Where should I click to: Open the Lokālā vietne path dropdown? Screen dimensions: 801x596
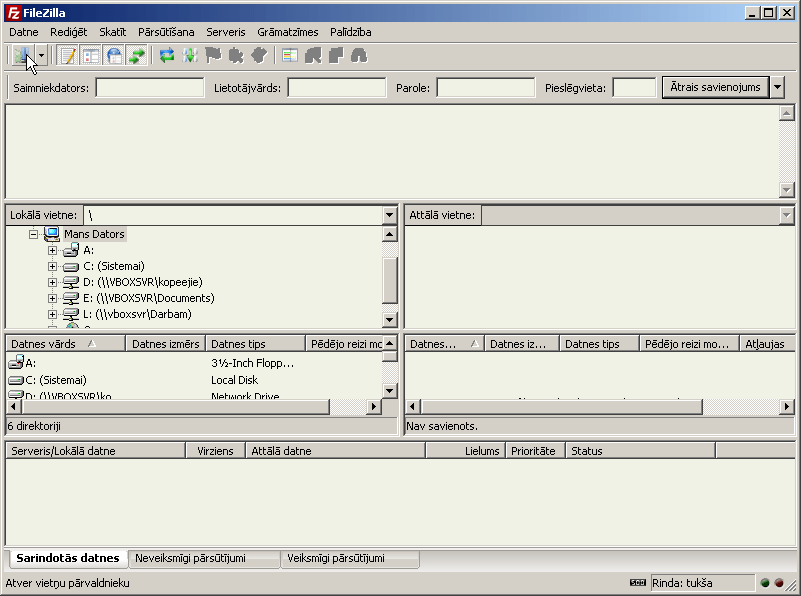(389, 215)
